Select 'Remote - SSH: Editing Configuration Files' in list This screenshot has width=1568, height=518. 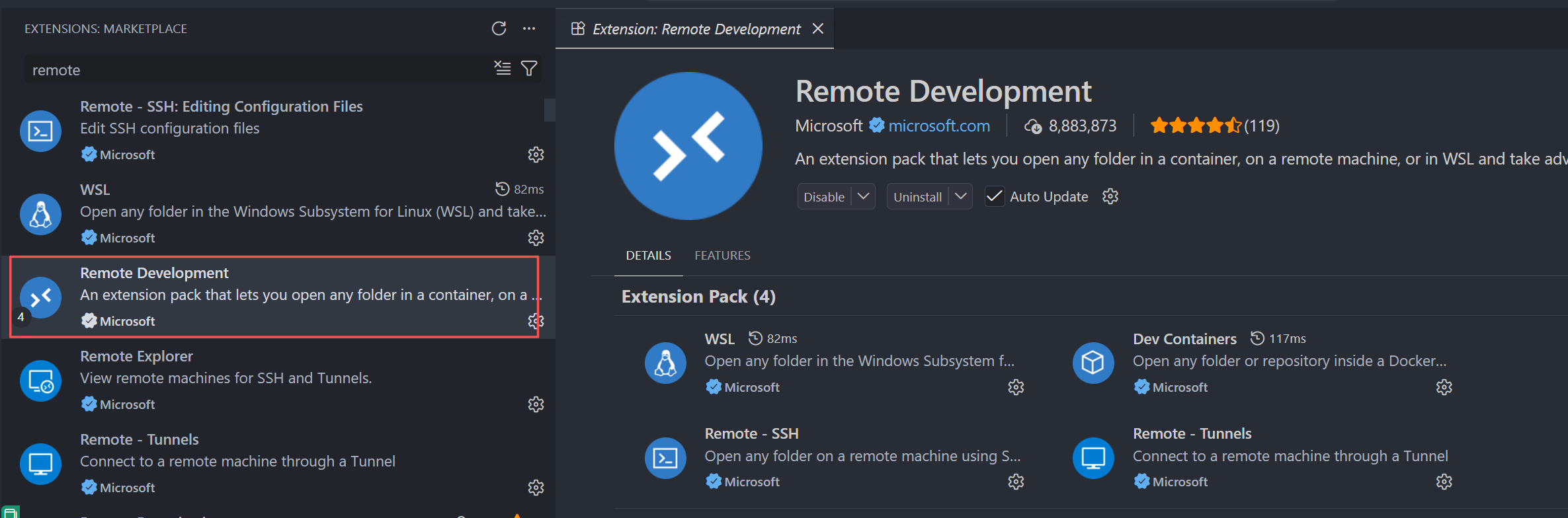coord(222,106)
